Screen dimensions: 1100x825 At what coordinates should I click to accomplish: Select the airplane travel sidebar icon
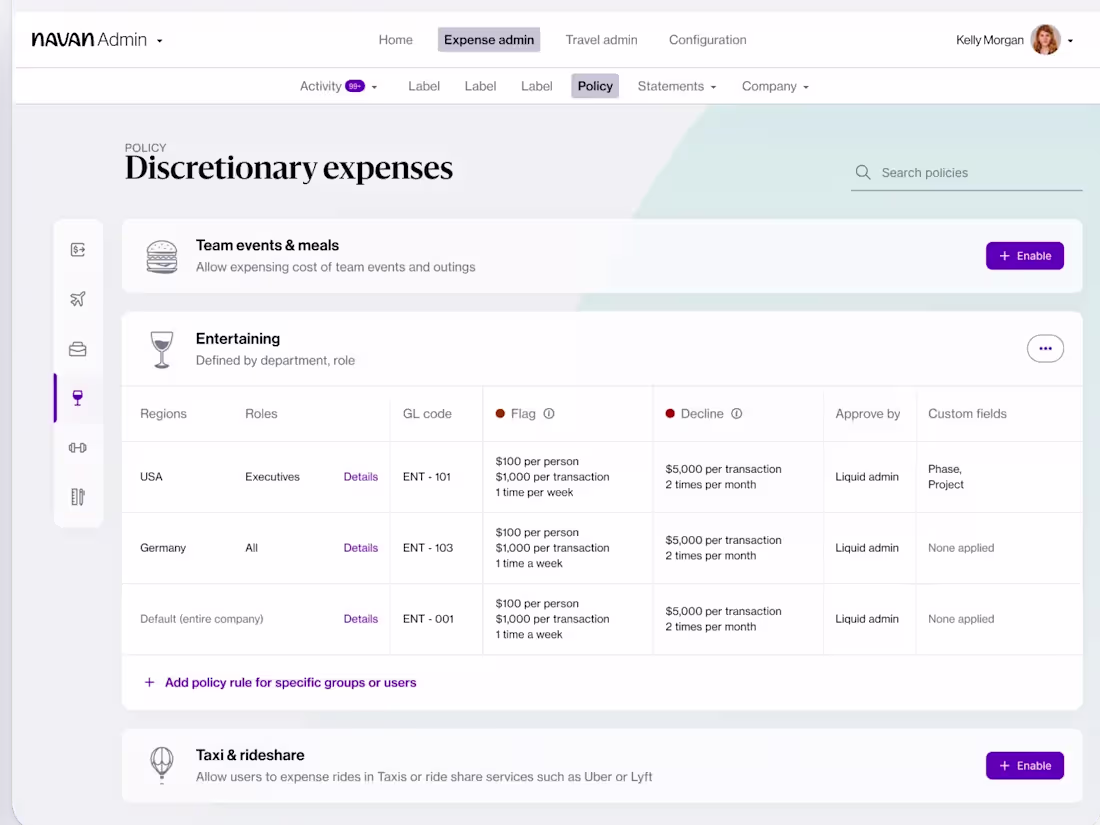click(78, 299)
